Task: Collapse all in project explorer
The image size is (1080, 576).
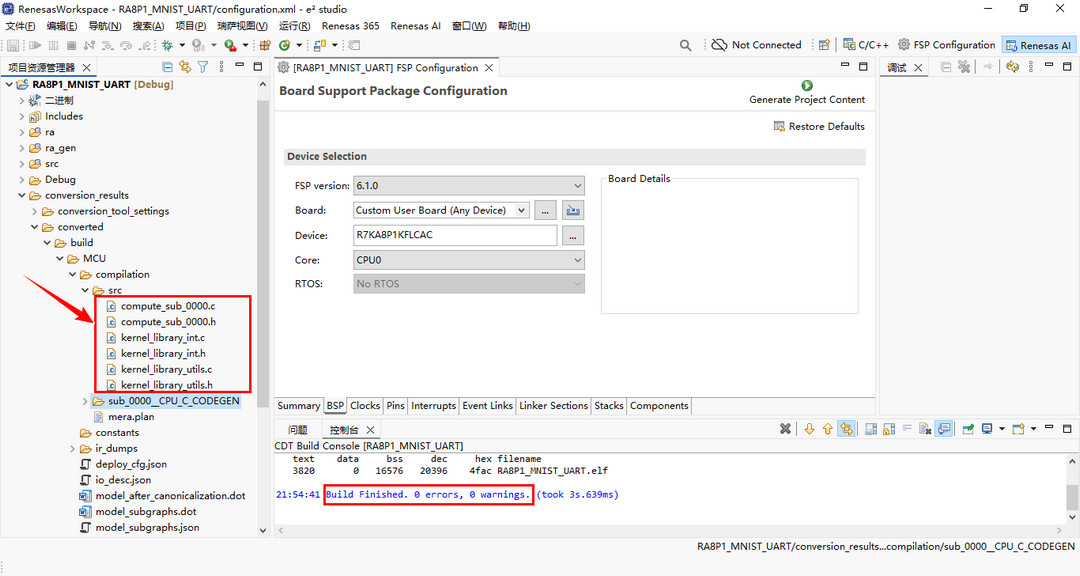Action: 167,67
